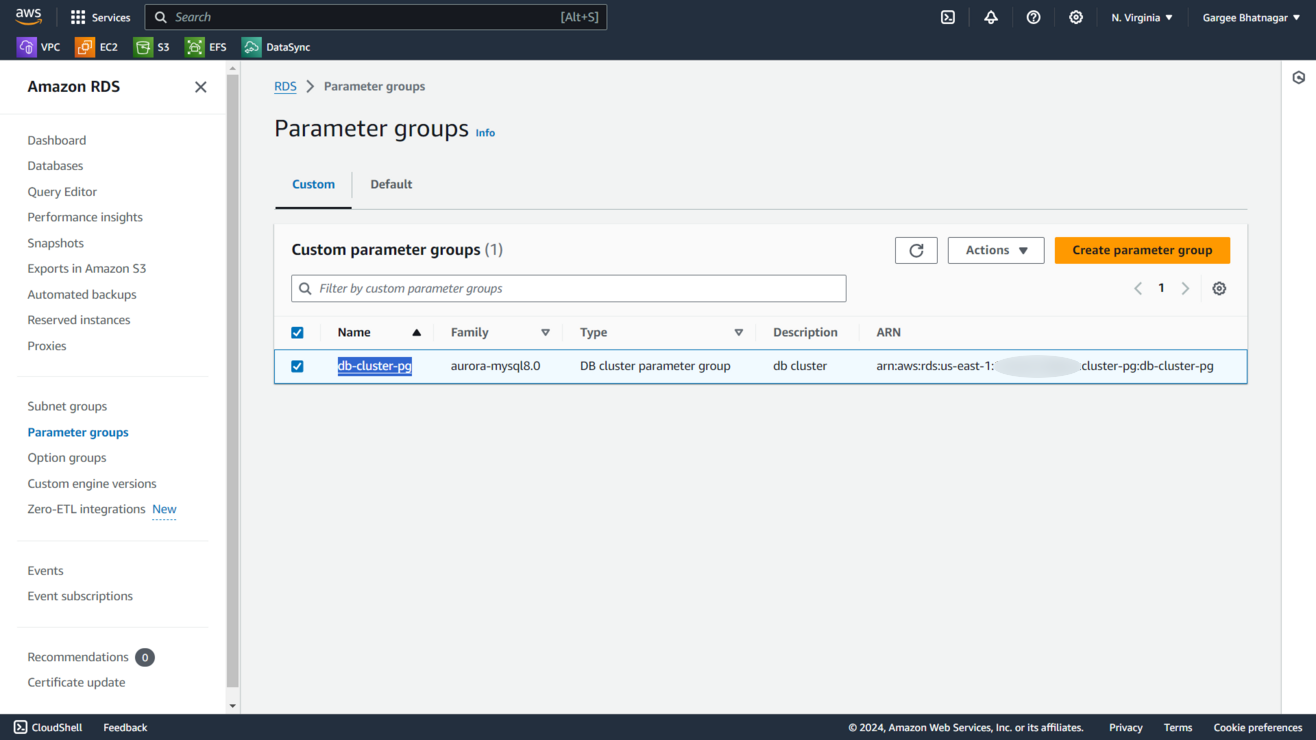Open Proxies in the sidebar
The width and height of the screenshot is (1316, 740).
(47, 346)
